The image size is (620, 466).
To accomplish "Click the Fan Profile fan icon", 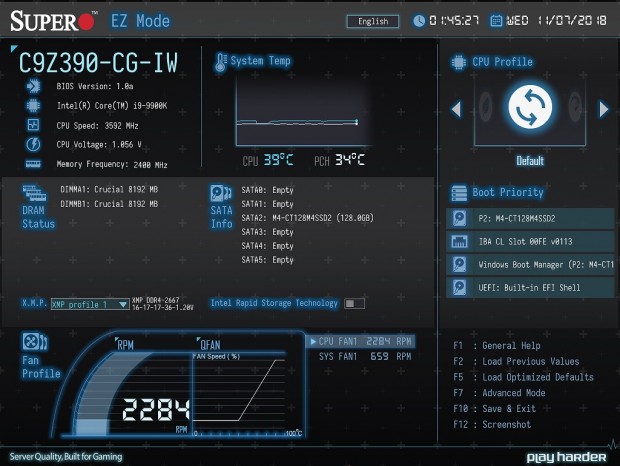I will click(35, 342).
